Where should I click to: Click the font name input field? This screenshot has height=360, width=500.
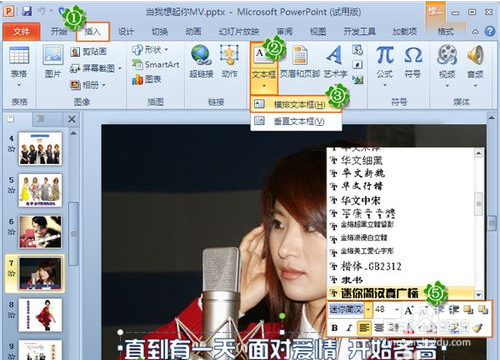(346, 310)
